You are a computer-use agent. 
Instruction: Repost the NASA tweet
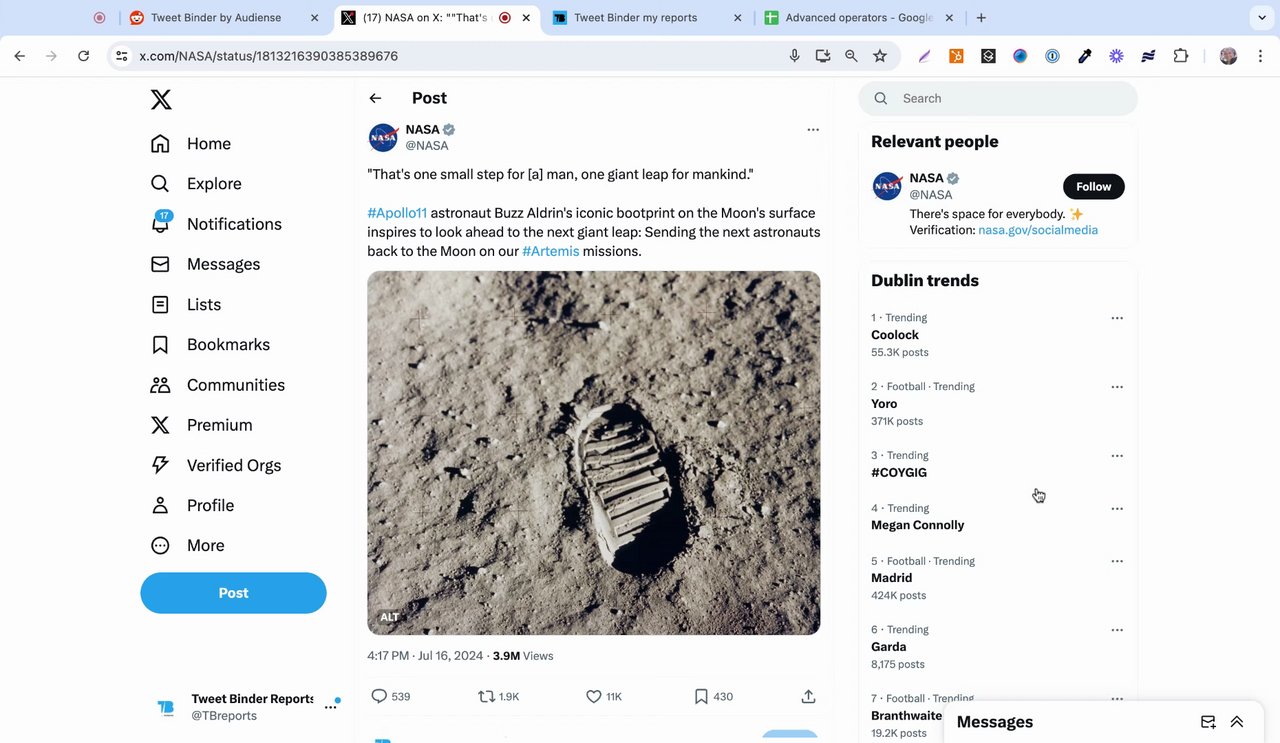click(x=487, y=696)
